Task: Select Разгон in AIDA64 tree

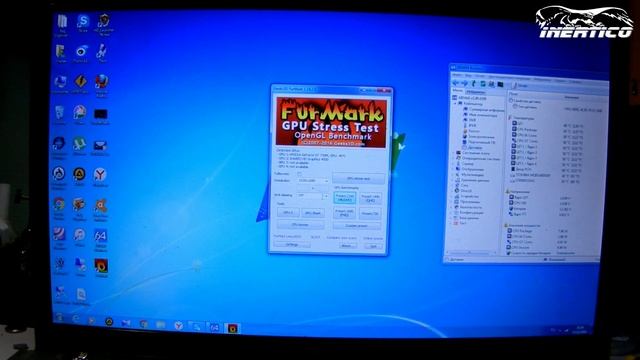Action: pyautogui.click(x=472, y=131)
